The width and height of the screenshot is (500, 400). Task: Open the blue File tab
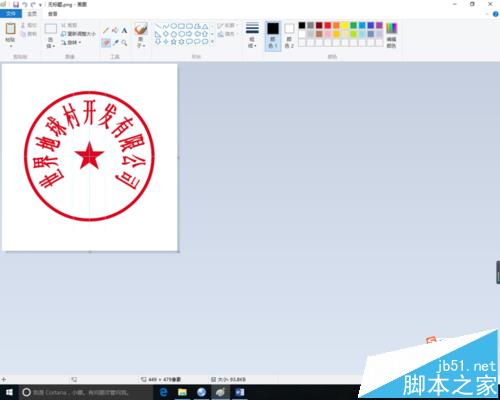point(11,14)
